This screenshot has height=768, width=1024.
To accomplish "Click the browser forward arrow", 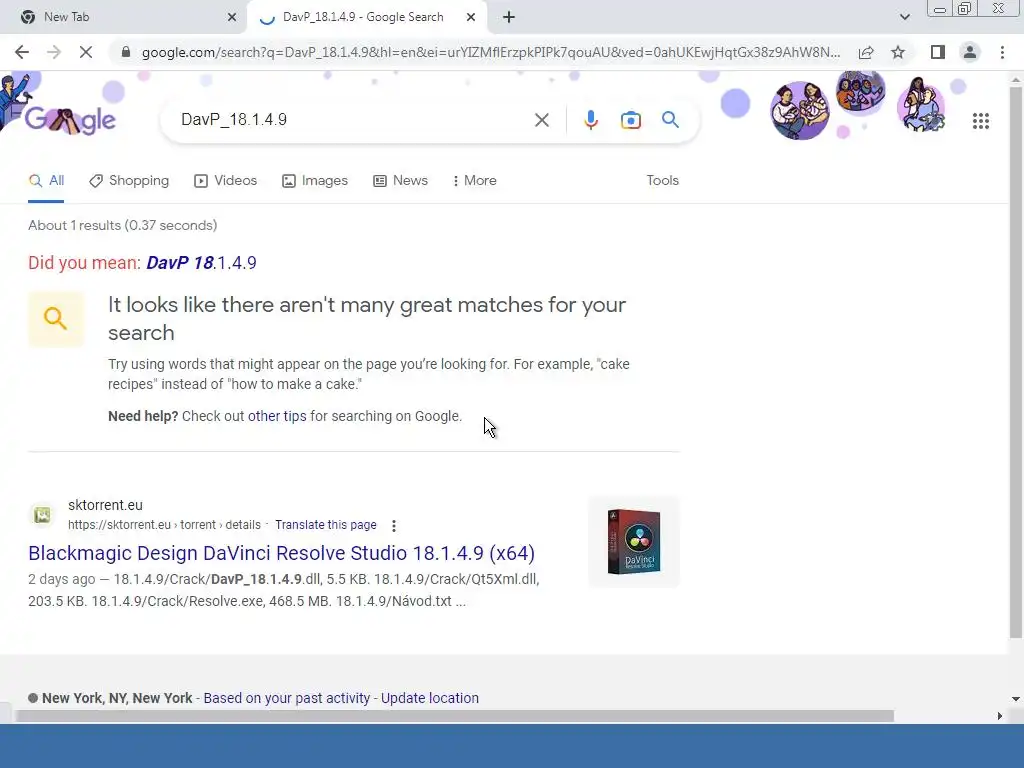I will (54, 52).
